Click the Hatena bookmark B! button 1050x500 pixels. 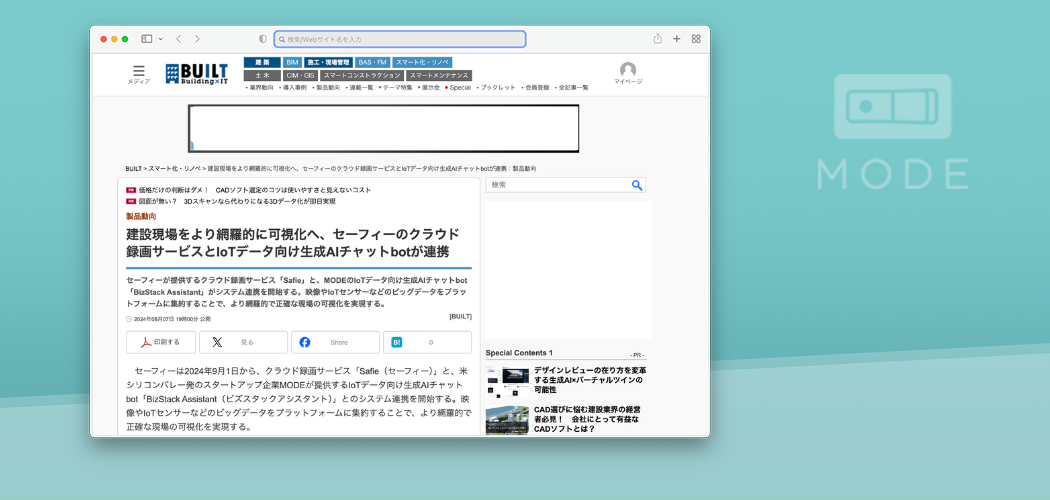tap(427, 342)
